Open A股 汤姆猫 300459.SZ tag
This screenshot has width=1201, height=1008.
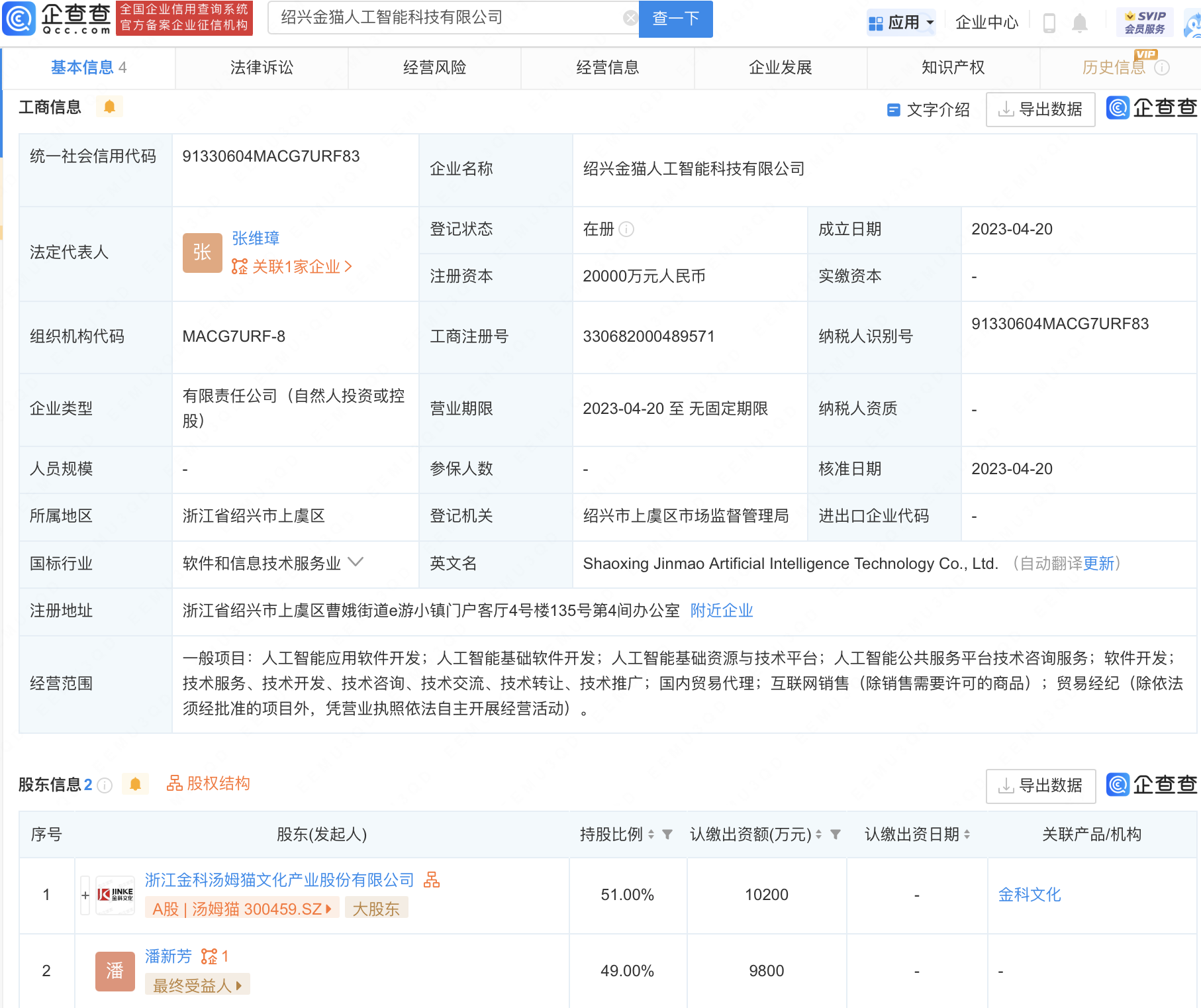click(242, 909)
